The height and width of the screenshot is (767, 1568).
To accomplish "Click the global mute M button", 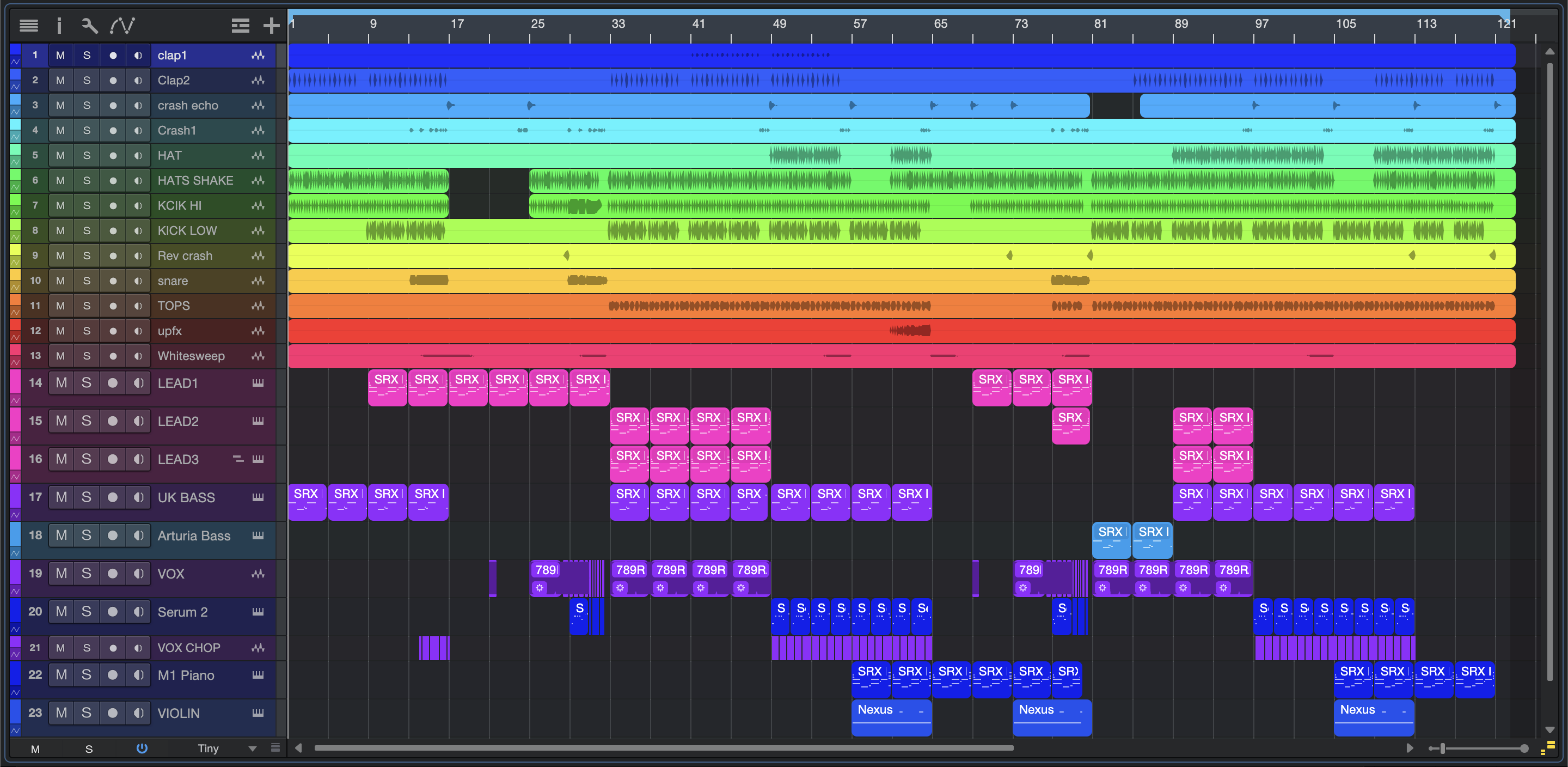I will (x=35, y=748).
